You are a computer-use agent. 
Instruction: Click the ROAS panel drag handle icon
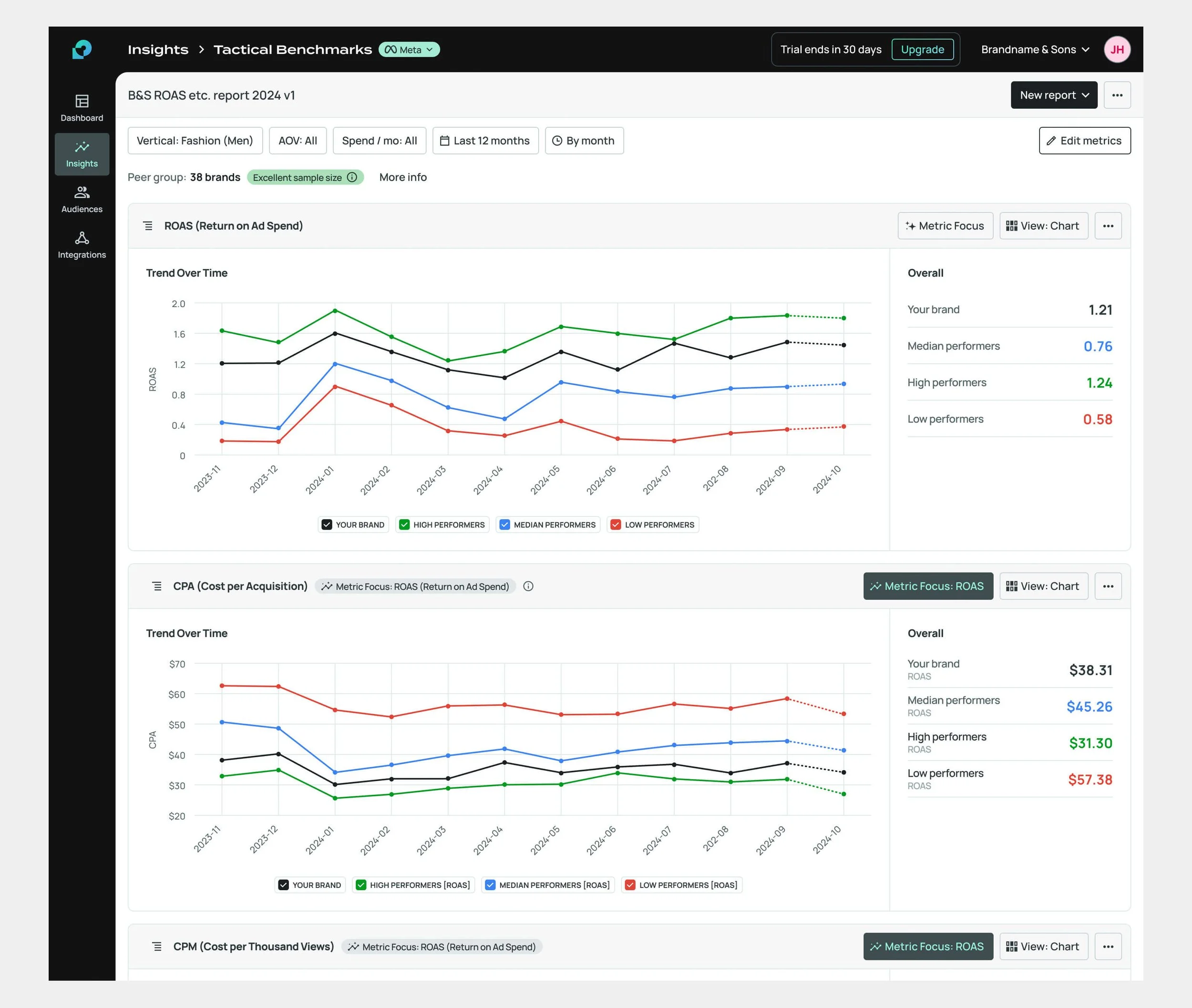pyautogui.click(x=148, y=226)
